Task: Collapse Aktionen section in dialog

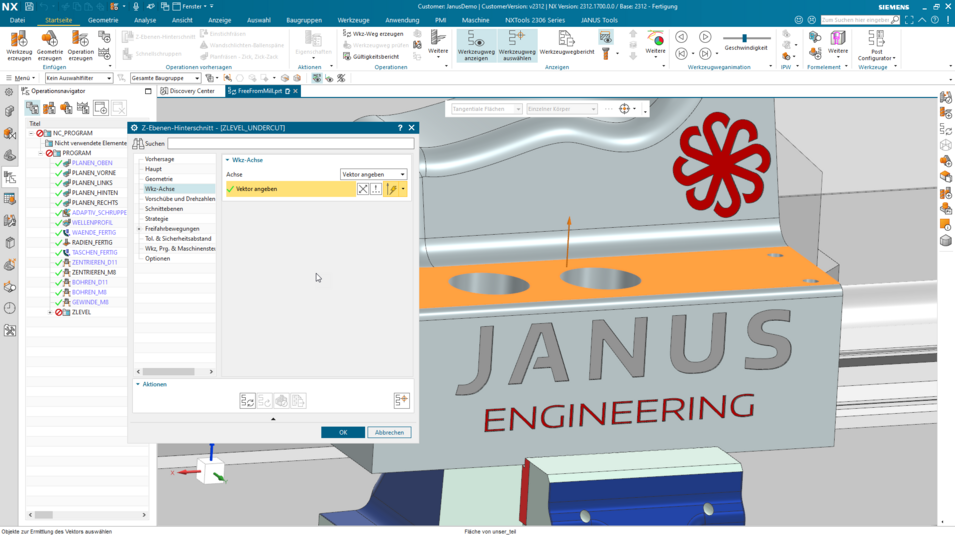Action: point(138,385)
